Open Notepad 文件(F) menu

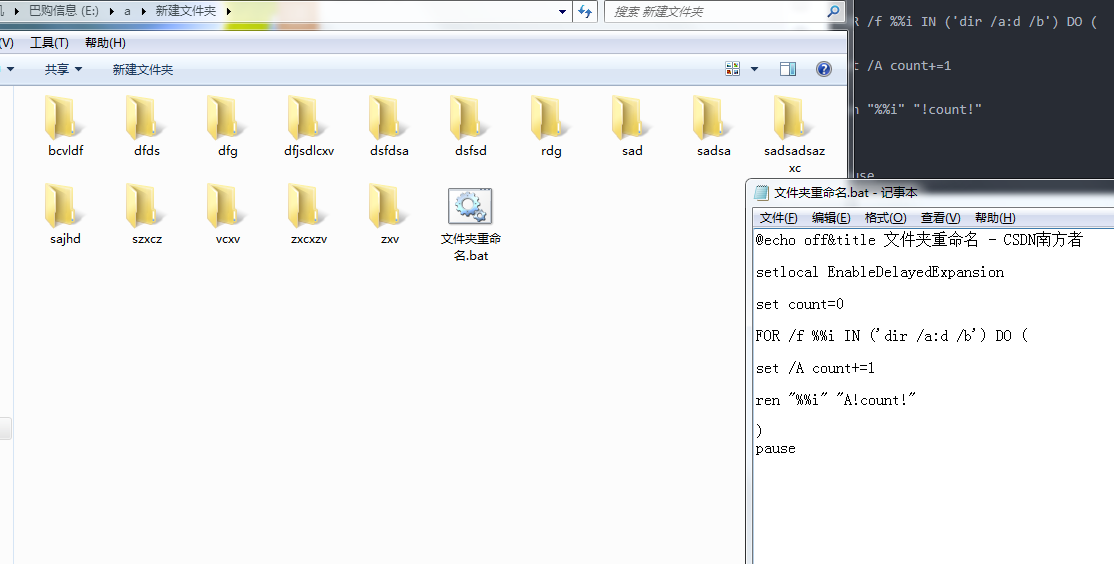pos(779,218)
